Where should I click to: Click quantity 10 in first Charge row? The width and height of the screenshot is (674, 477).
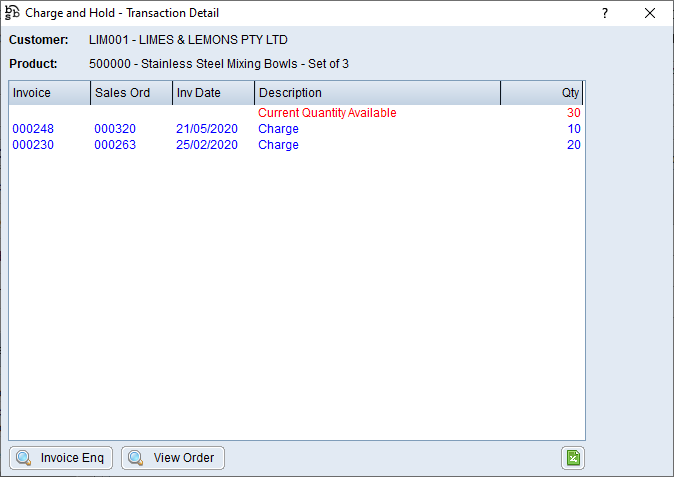pos(573,129)
